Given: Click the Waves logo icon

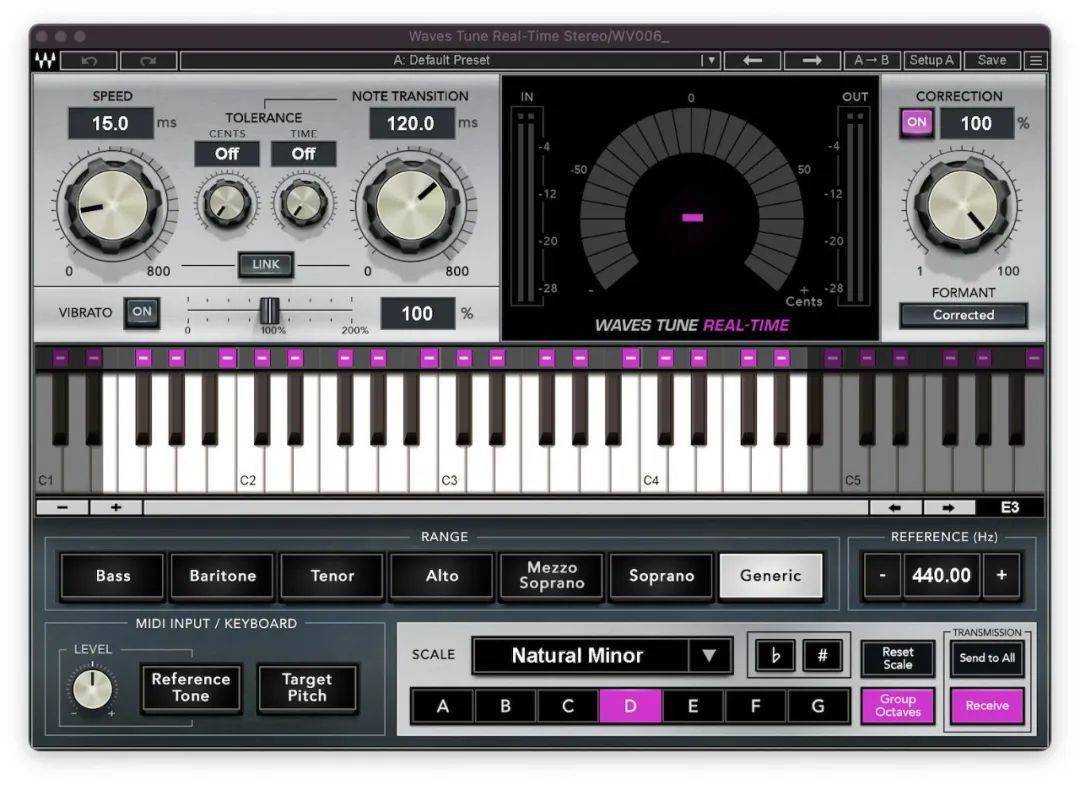Looking at the screenshot, I should click(45, 61).
